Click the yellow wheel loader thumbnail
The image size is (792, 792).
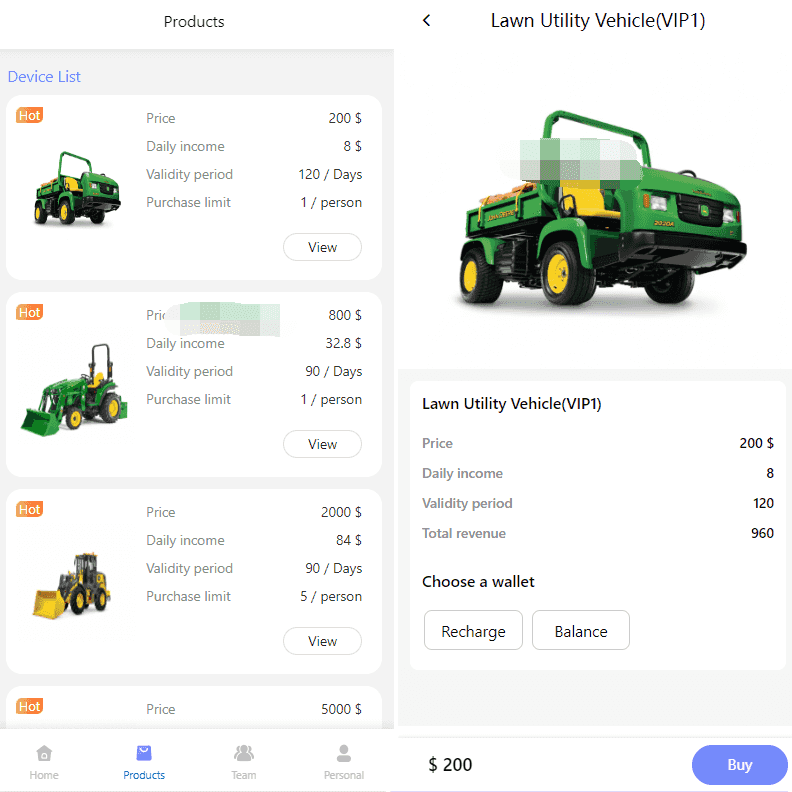tap(71, 586)
